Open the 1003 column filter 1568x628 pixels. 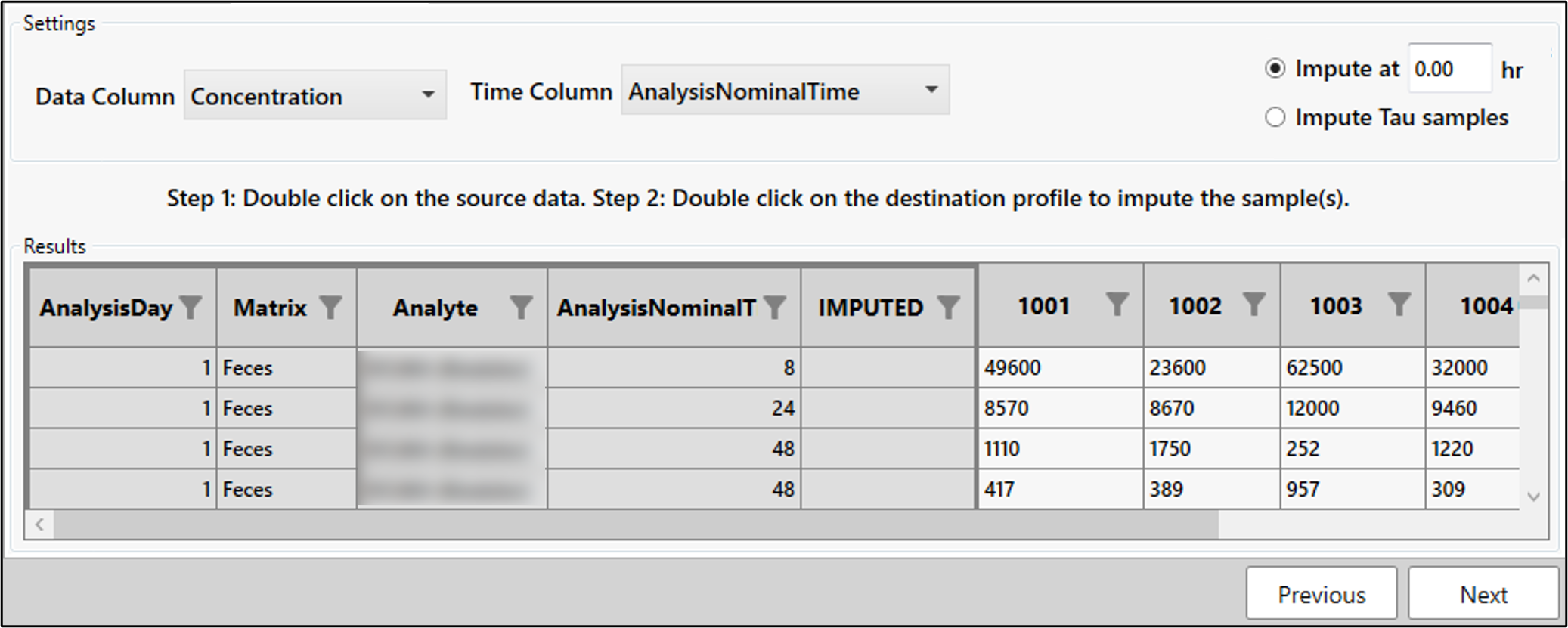(1399, 305)
